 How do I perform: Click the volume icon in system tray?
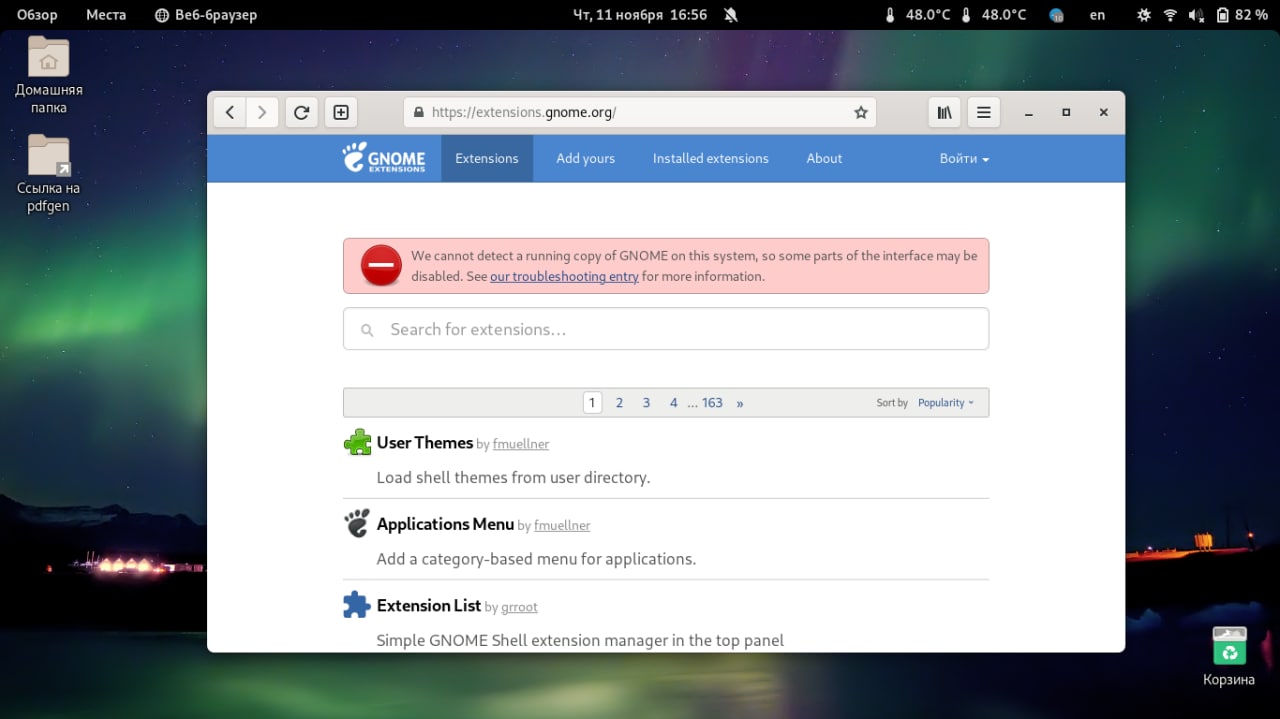1196,15
